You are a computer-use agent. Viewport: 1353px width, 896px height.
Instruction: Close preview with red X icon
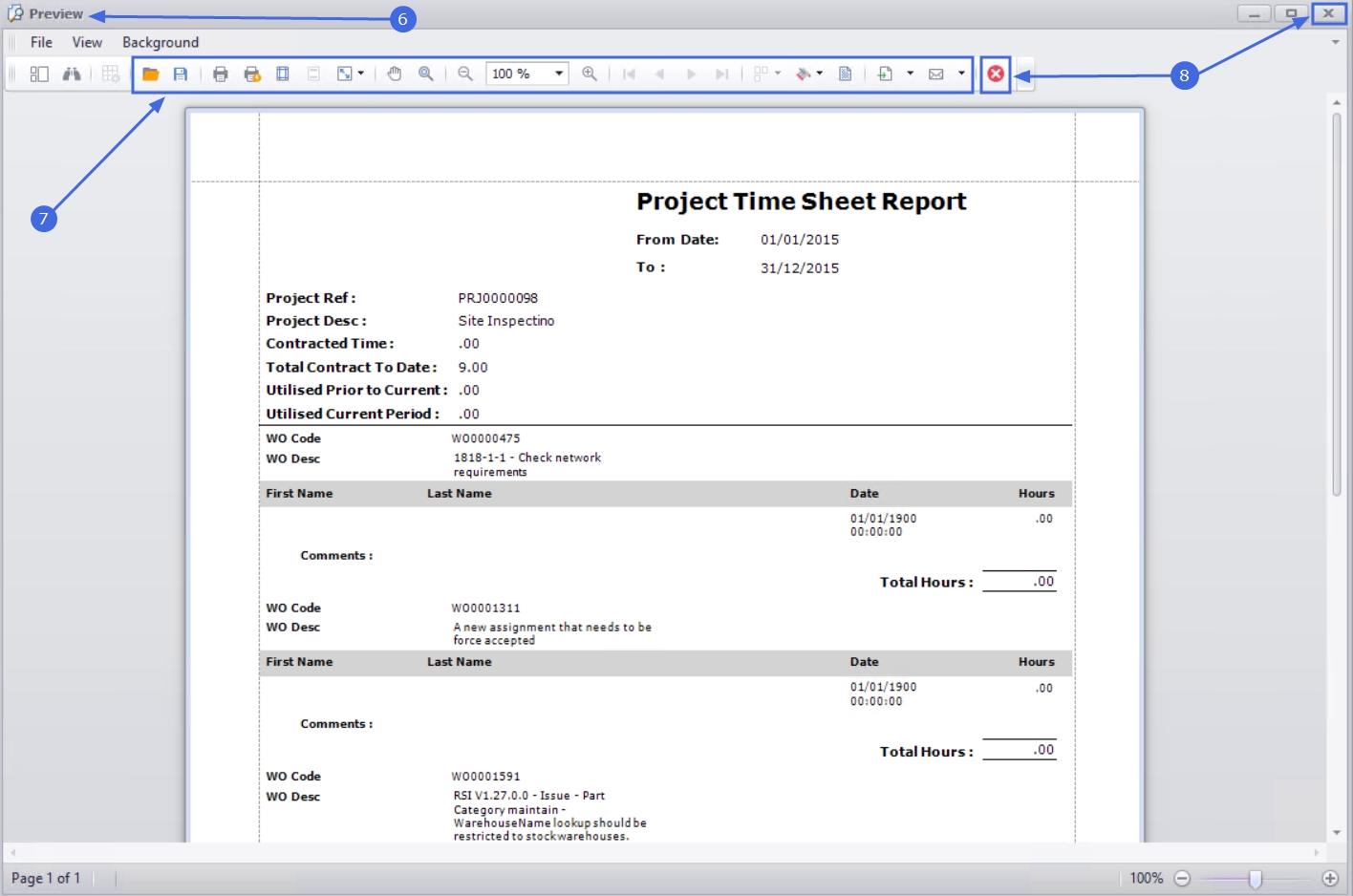pos(996,74)
